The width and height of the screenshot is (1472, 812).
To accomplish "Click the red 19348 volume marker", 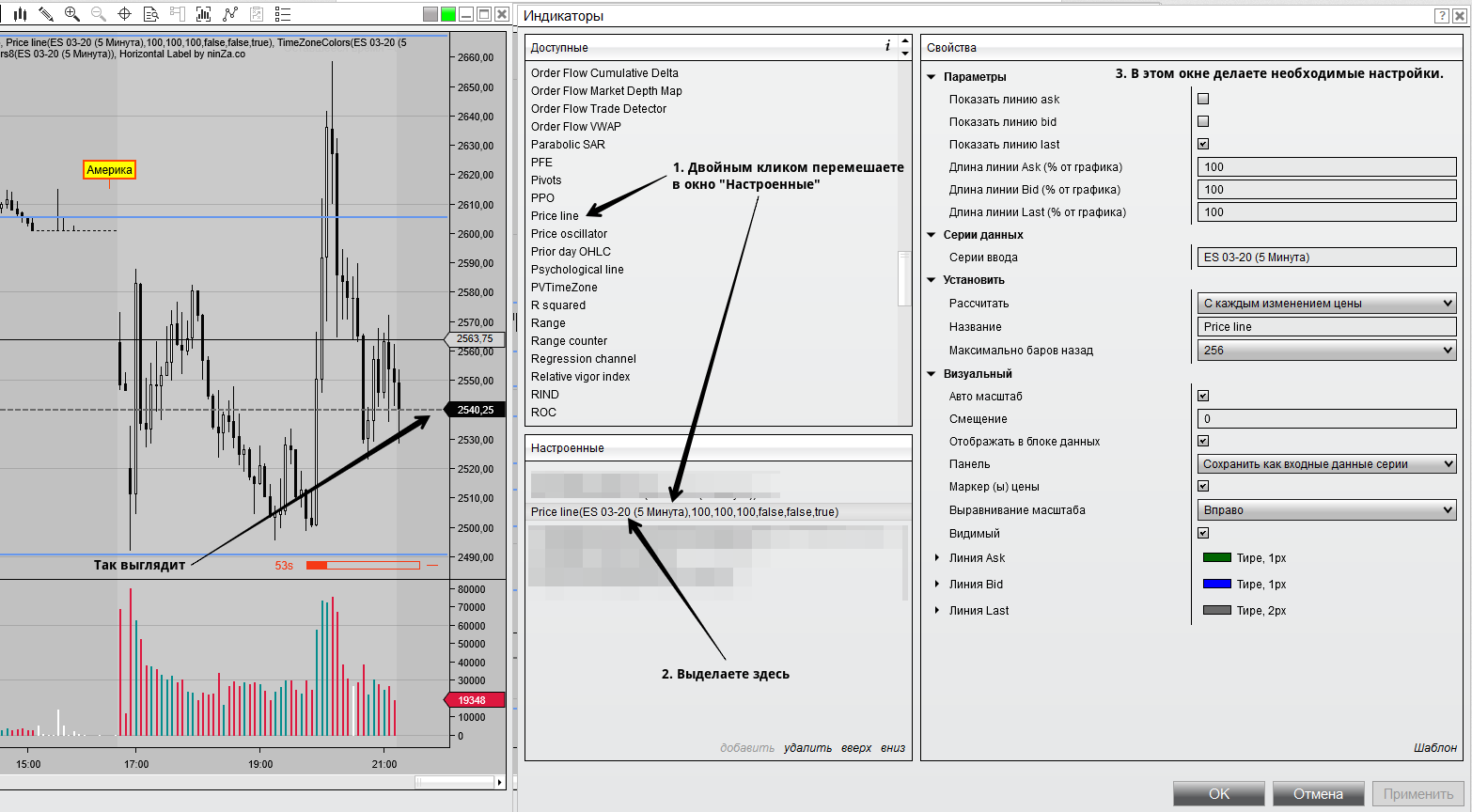I will click(x=475, y=700).
